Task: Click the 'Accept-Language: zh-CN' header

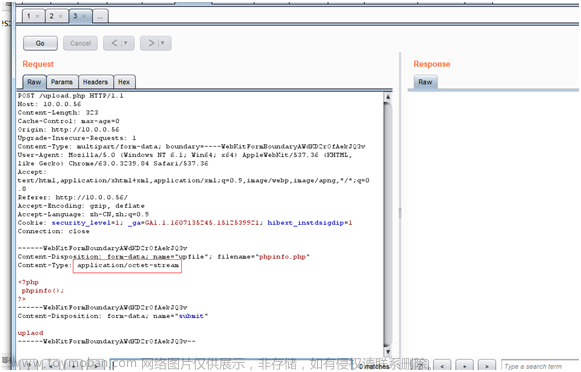Action: pyautogui.click(x=83, y=214)
